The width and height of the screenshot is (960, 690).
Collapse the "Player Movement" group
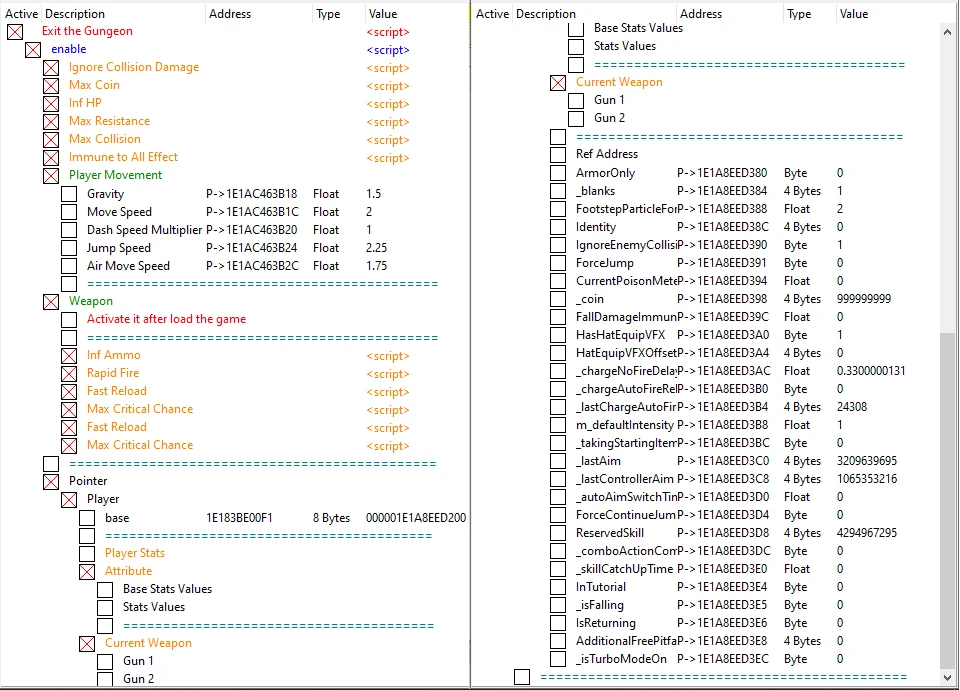tap(51, 176)
